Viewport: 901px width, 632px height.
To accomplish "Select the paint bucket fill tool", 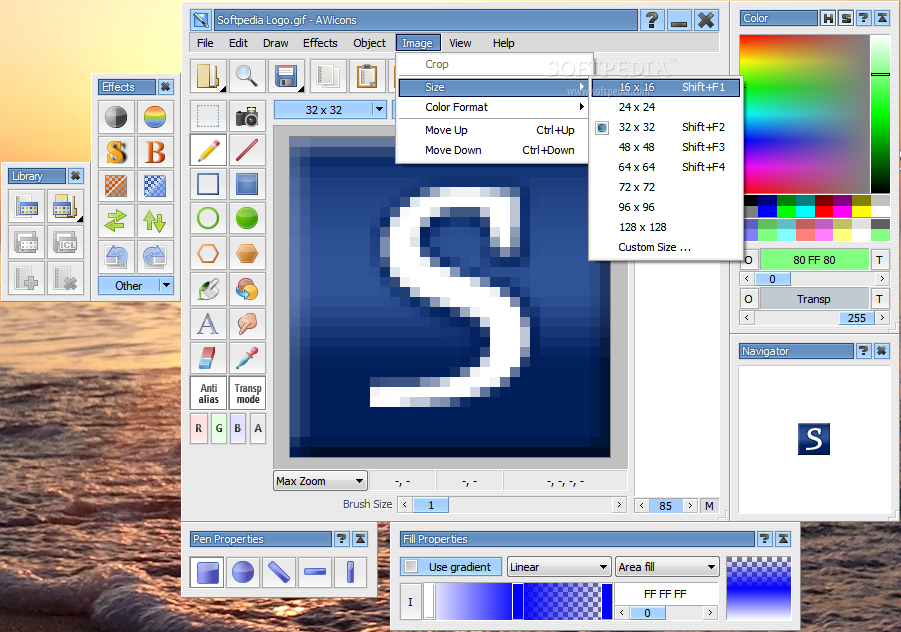I will point(208,289).
